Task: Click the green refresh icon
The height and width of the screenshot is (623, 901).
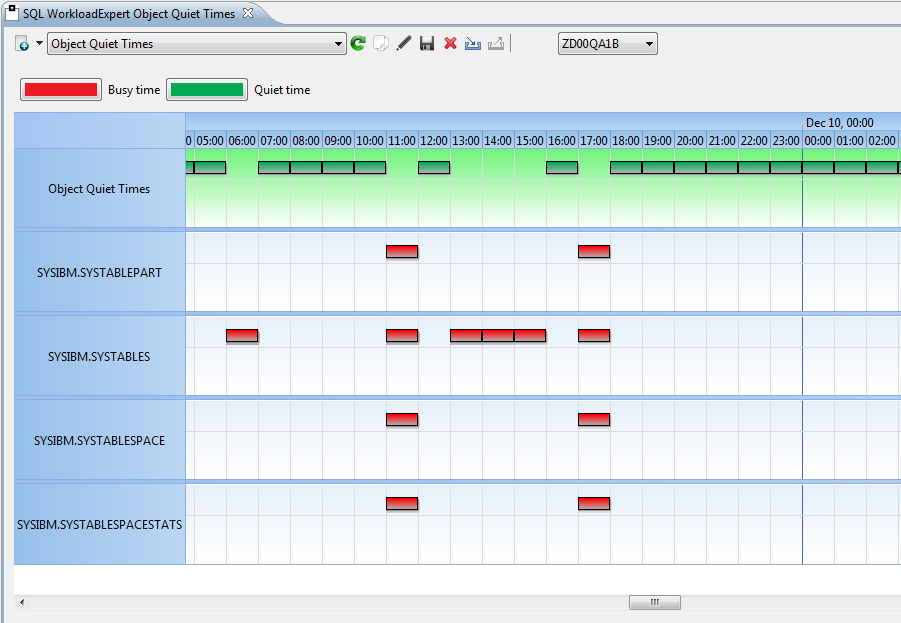Action: click(358, 44)
